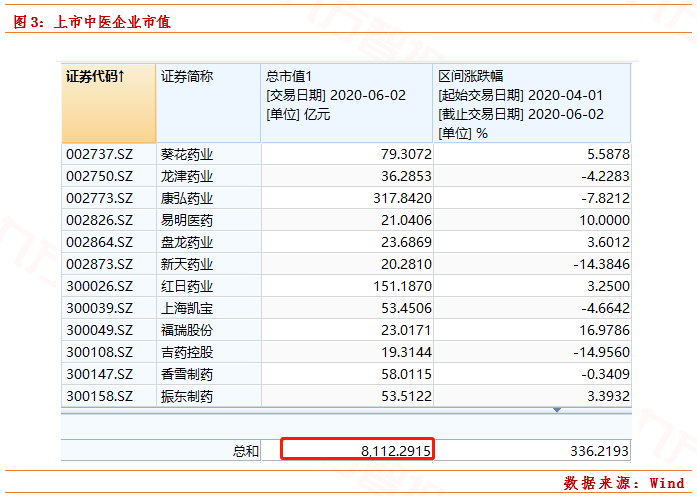697x496 pixels.
Task: Click stock code 002826.SZ
Action: click(x=99, y=220)
